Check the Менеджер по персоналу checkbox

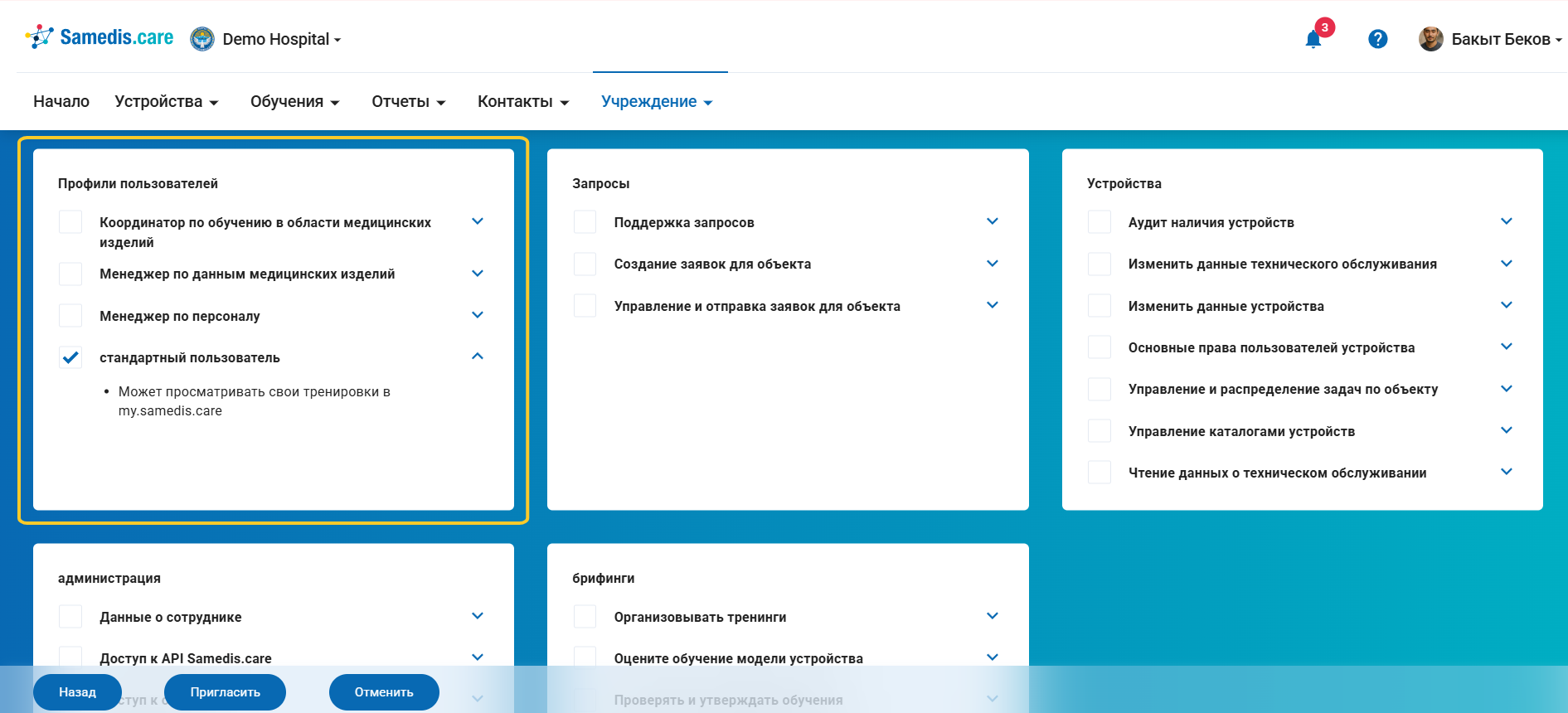tap(70, 316)
